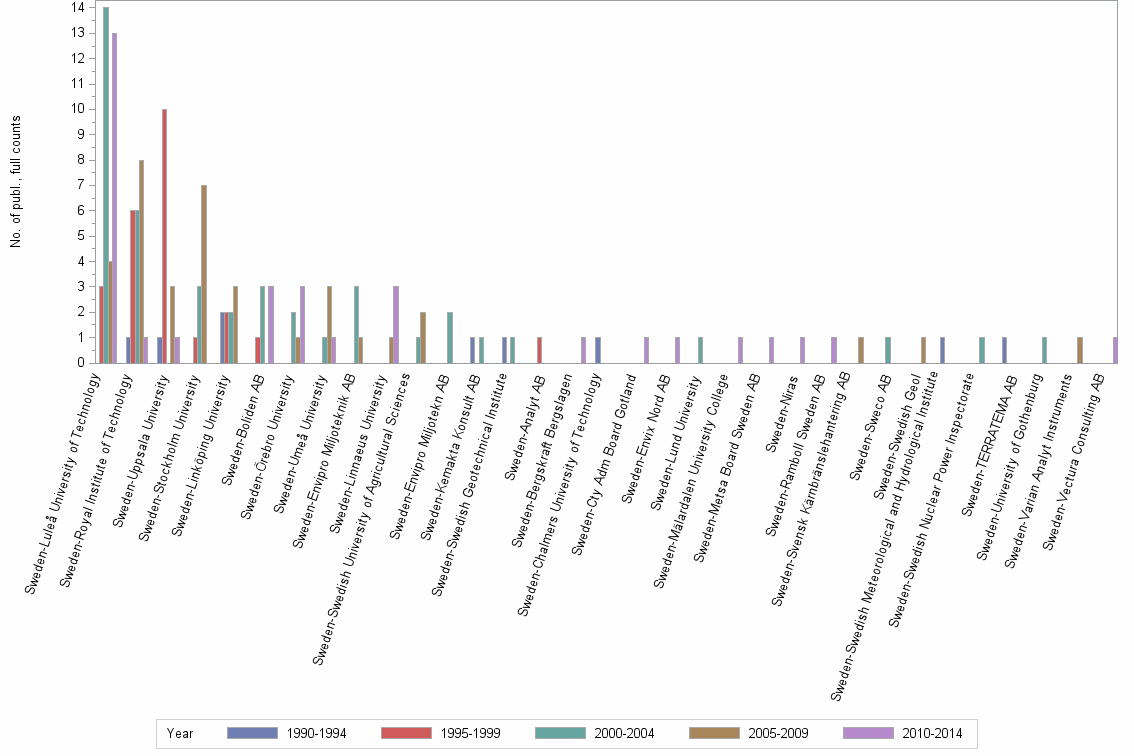Viewport: 1134px width, 756px height.
Task: Click the 2000-2004 legend text
Action: coord(624,733)
